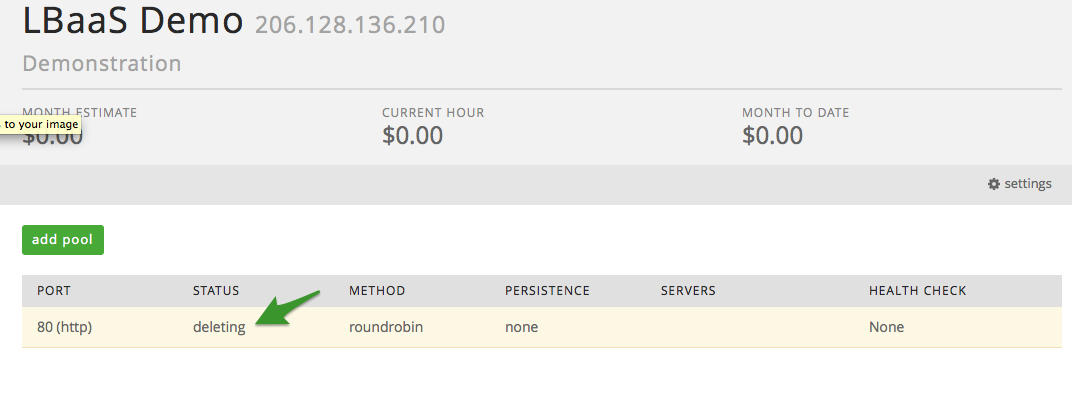The image size is (1072, 394).
Task: Click the MONTH TO DATE cost amount
Action: click(x=773, y=135)
